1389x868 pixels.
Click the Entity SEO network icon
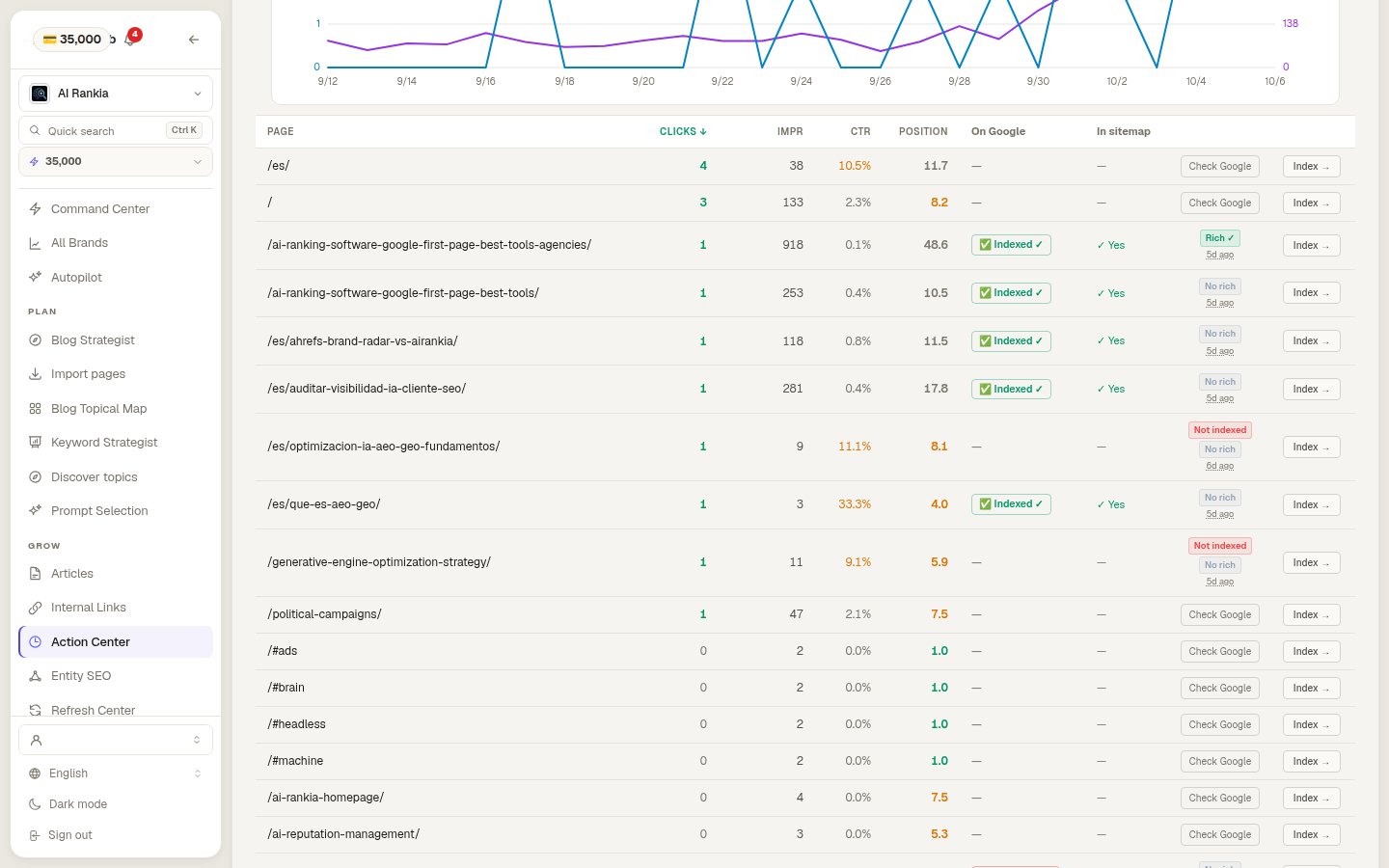(x=35, y=676)
